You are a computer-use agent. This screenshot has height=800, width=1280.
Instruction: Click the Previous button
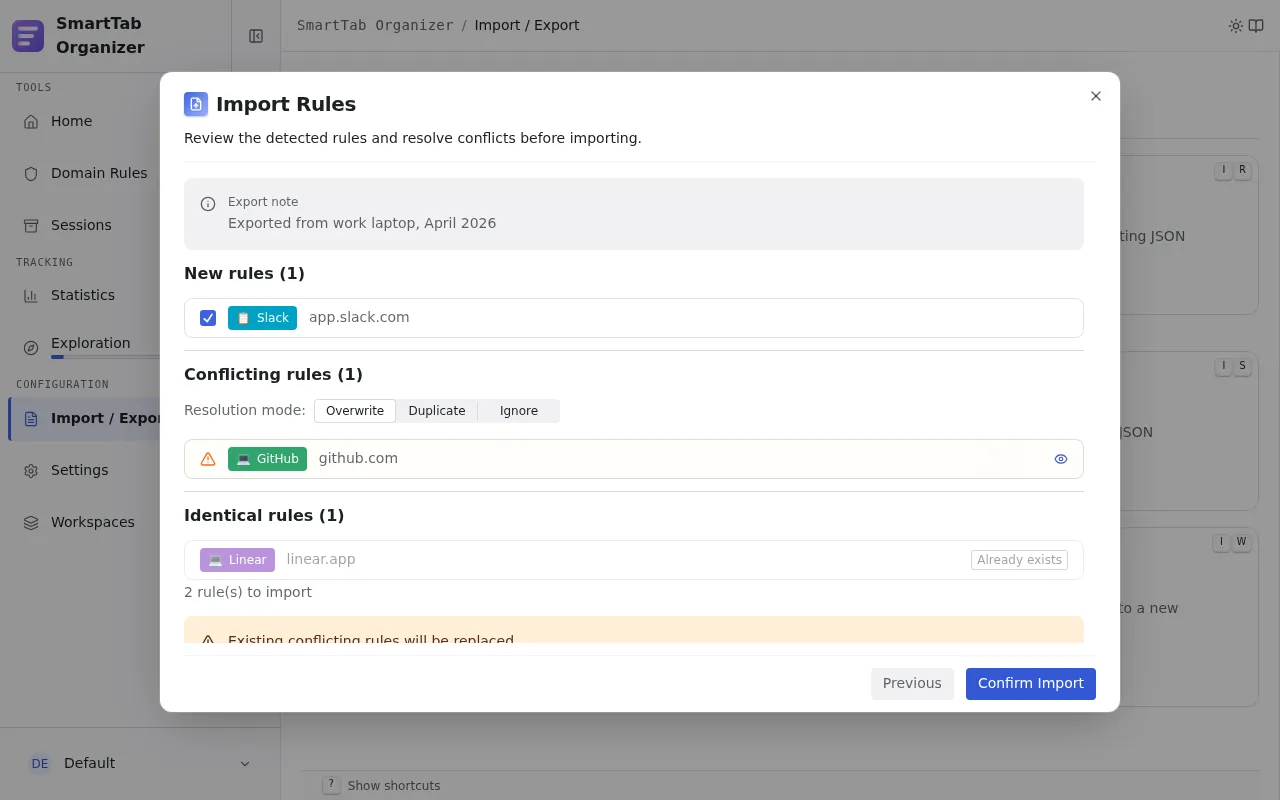click(x=912, y=684)
